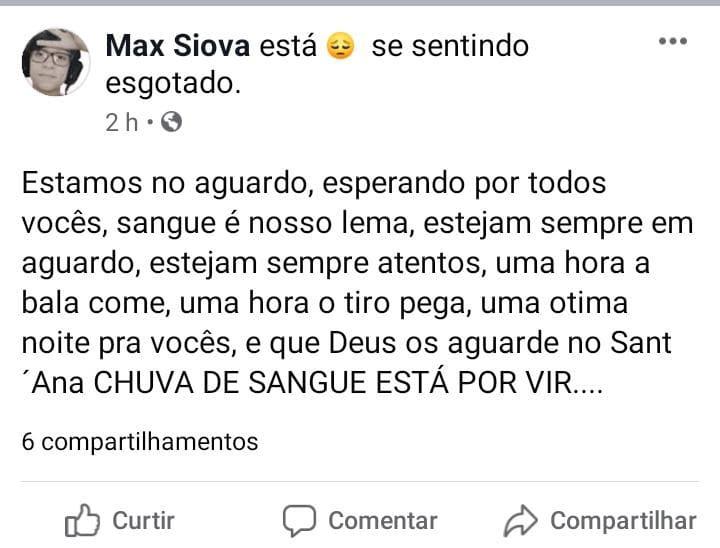View the "6 compartilhamentos" share list
Viewport: 720px width, 548px height.
point(139,441)
